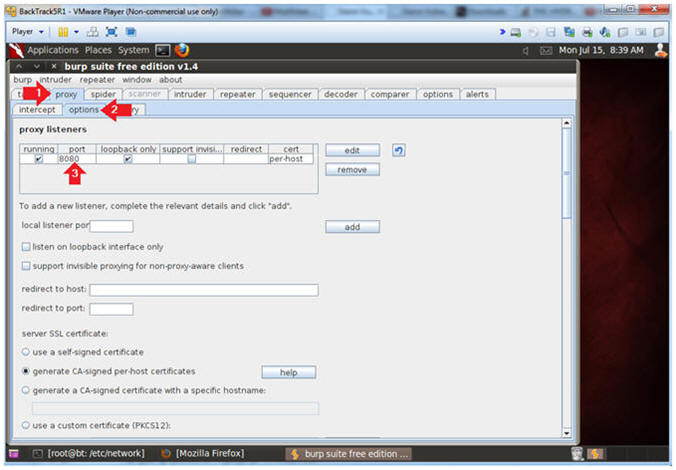
Task: Open the Applications menu in top panel
Action: point(53,50)
